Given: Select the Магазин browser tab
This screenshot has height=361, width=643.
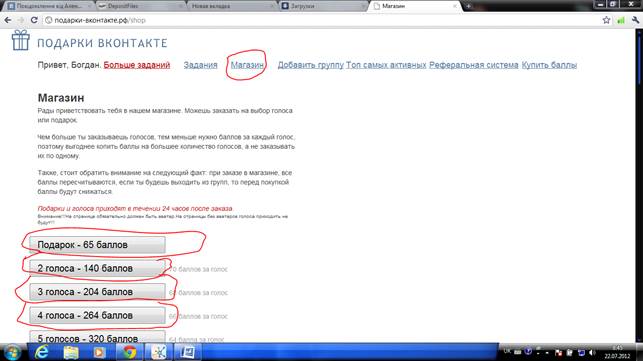Looking at the screenshot, I should (414, 6).
